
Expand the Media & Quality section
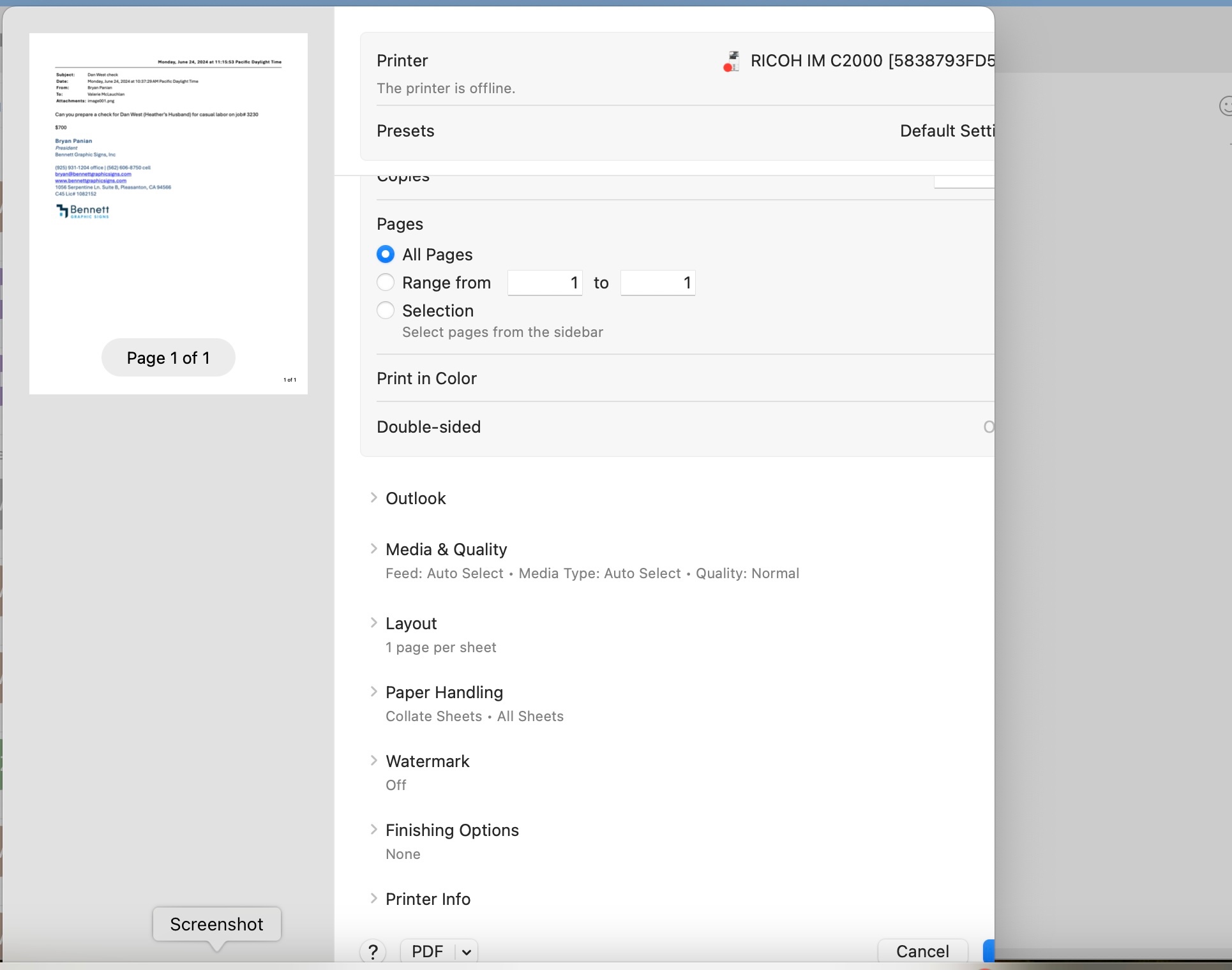(x=374, y=549)
